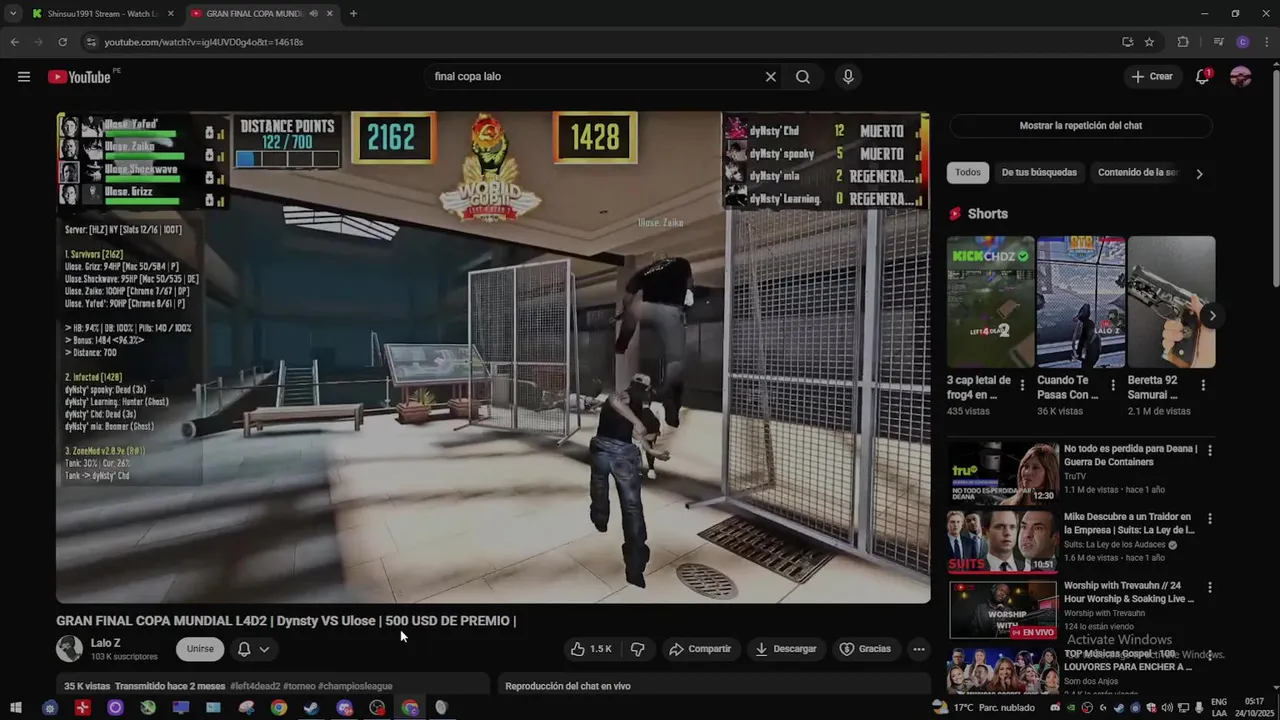Screen dimensions: 1280x720
Task: Start voice search with microphone
Action: point(848,77)
